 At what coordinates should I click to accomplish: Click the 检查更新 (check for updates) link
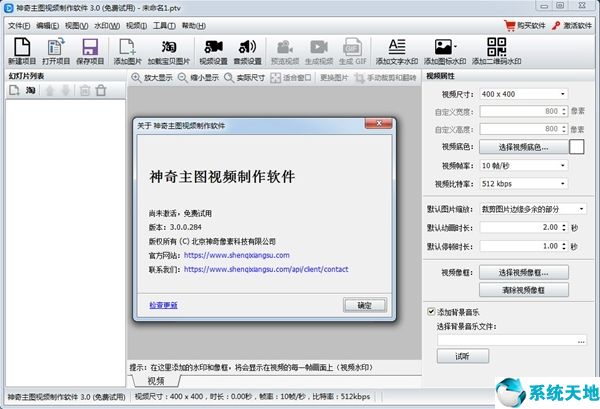click(163, 305)
